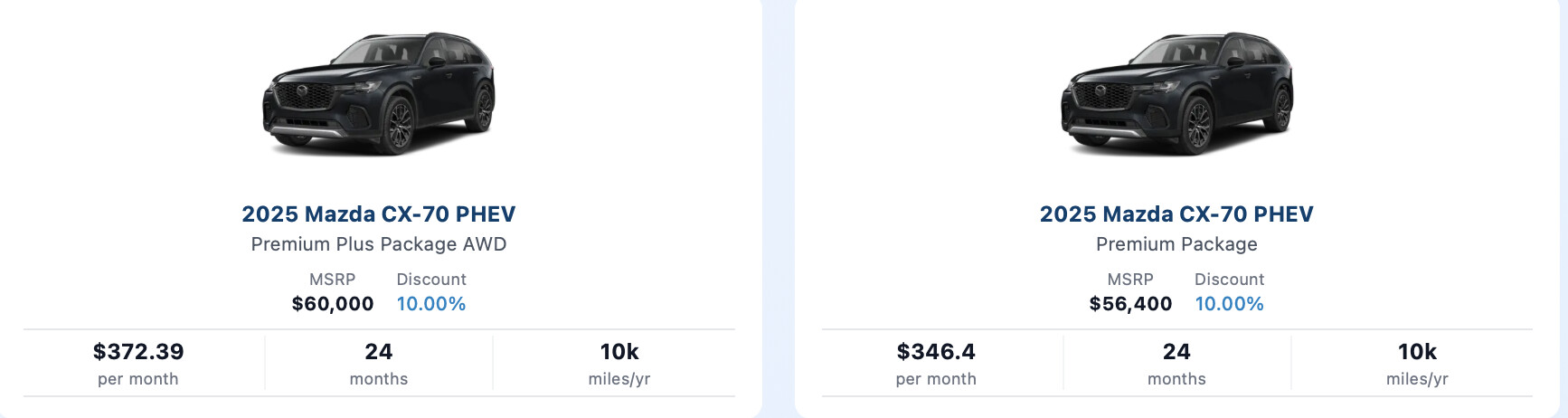This screenshot has width=1568, height=418.
Task: Click the Premium Package car image
Action: 1176,95
